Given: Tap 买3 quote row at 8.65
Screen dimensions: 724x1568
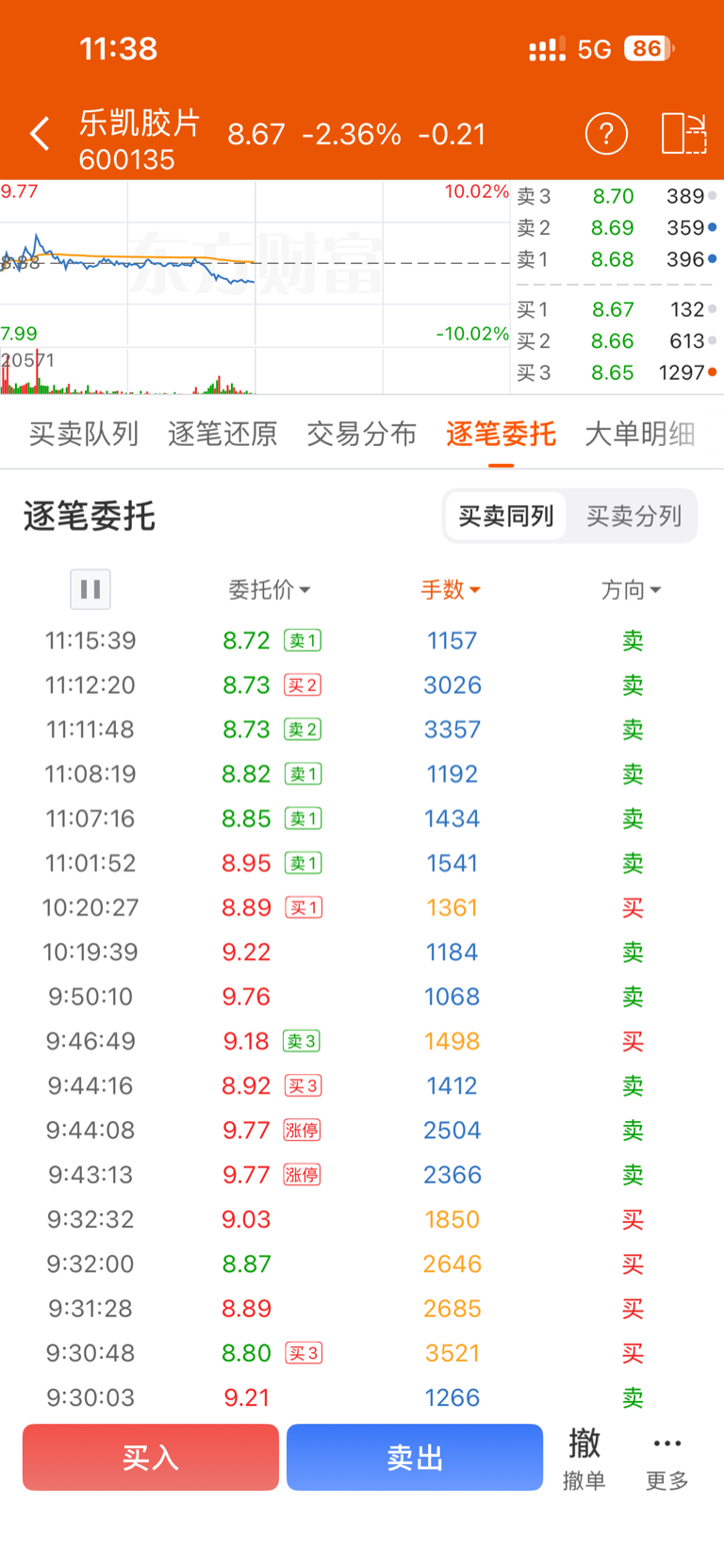Looking at the screenshot, I should [x=617, y=372].
